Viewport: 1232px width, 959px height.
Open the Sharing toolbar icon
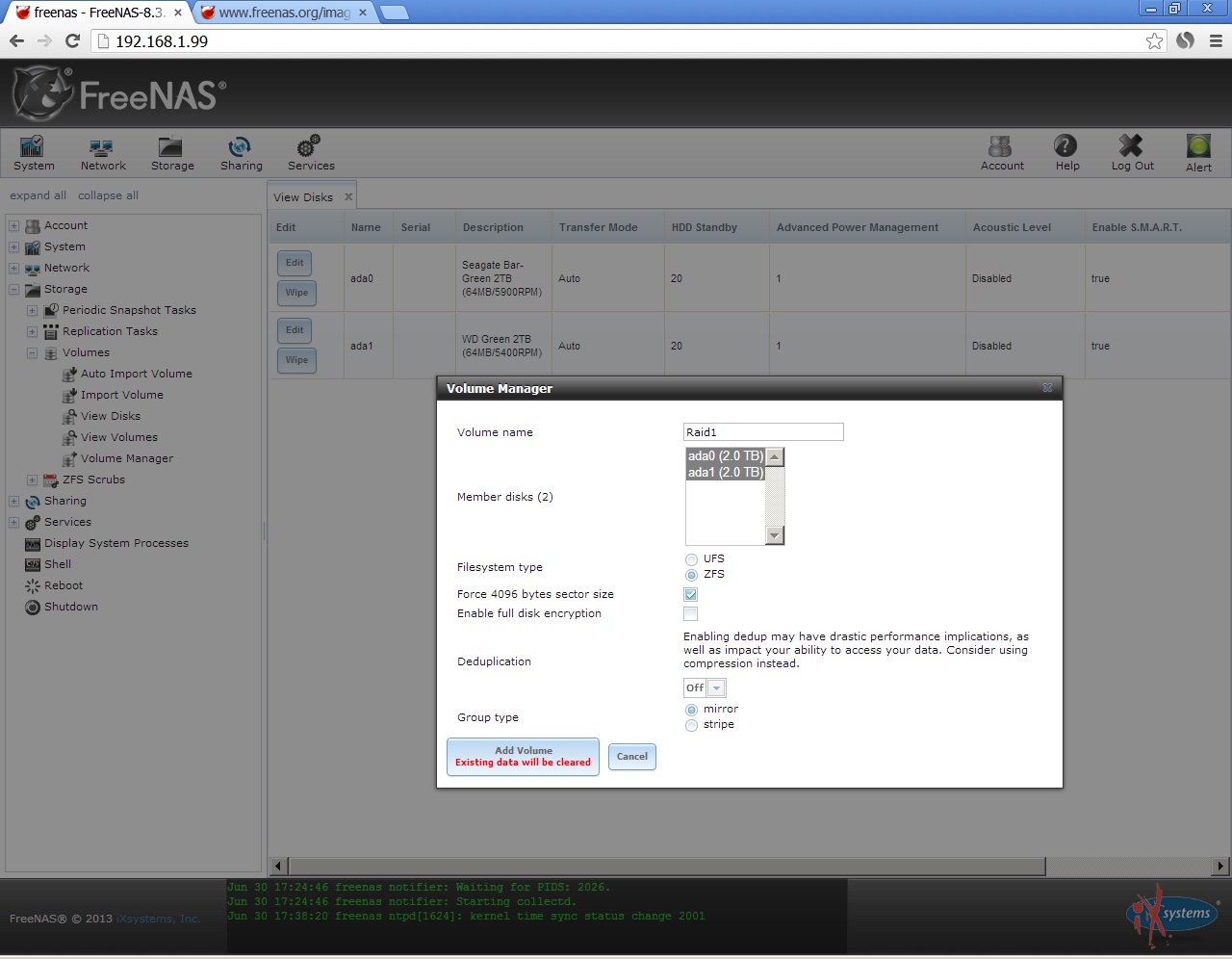click(241, 153)
